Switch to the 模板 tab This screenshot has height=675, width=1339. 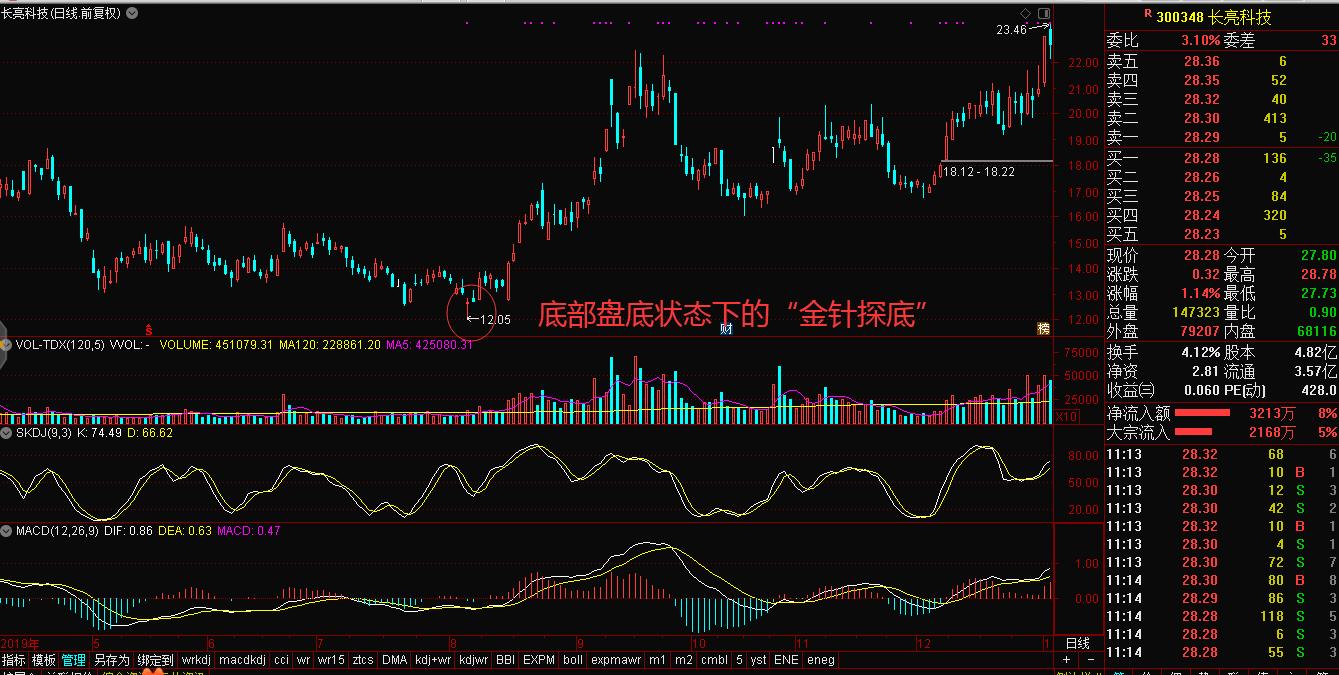pos(45,660)
